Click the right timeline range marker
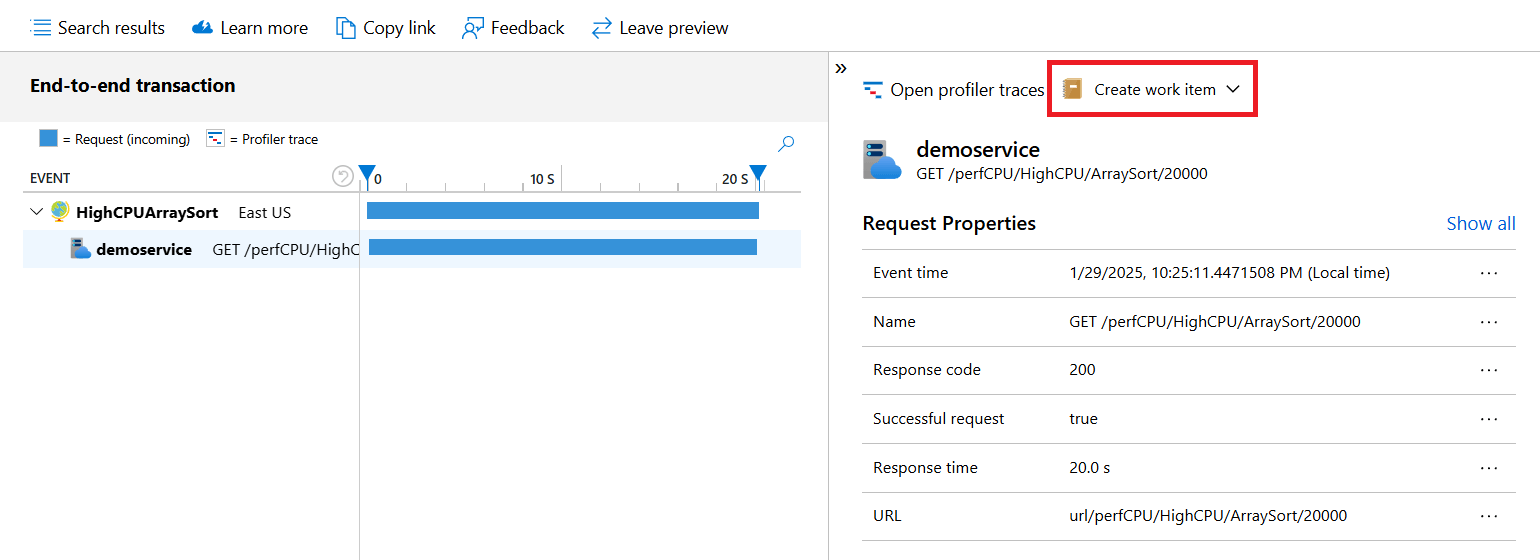The width and height of the screenshot is (1540, 560). pyautogui.click(x=758, y=175)
